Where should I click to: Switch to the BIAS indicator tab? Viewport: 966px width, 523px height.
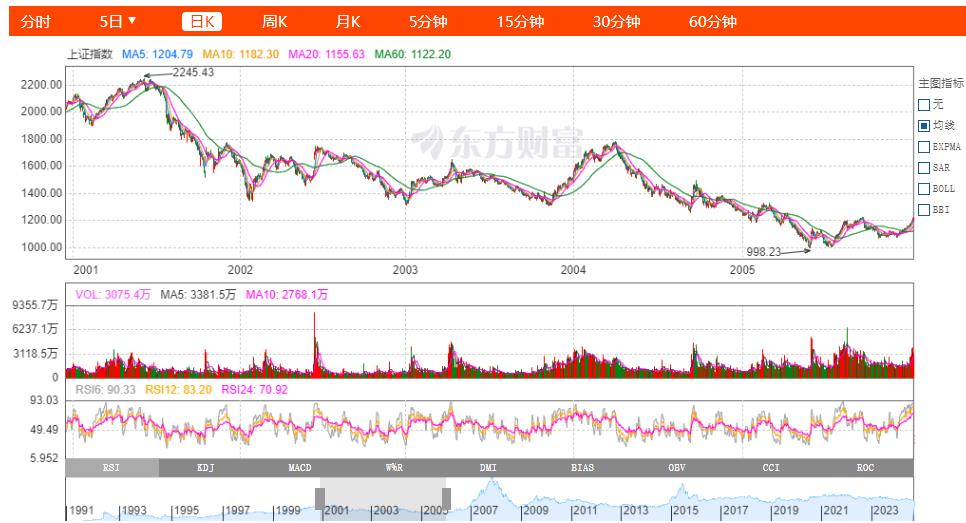[583, 468]
